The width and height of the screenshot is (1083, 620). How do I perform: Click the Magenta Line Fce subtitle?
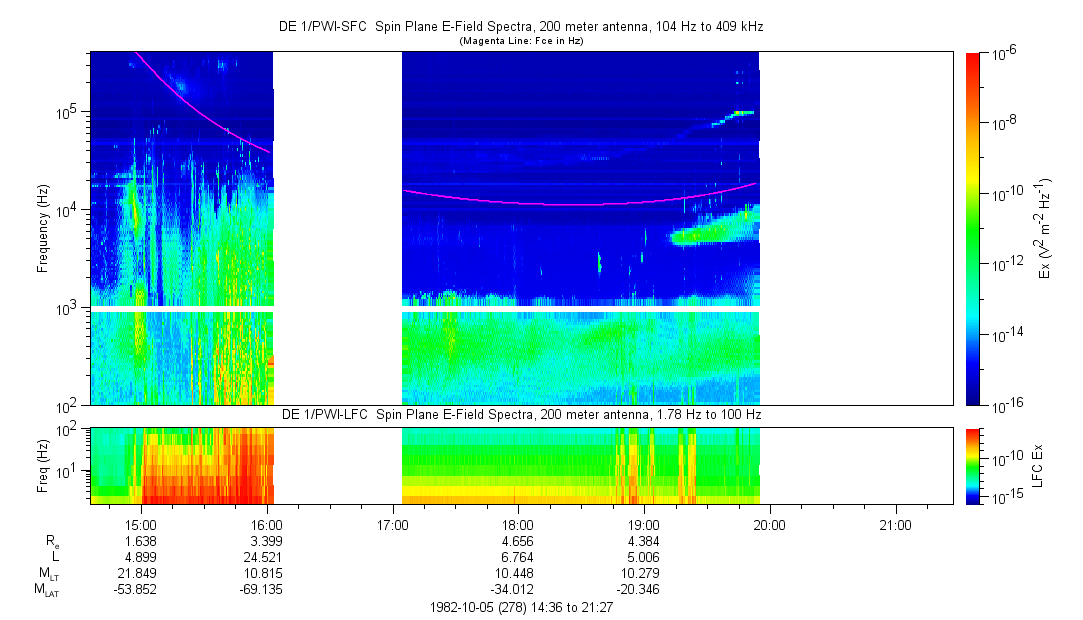tap(520, 41)
